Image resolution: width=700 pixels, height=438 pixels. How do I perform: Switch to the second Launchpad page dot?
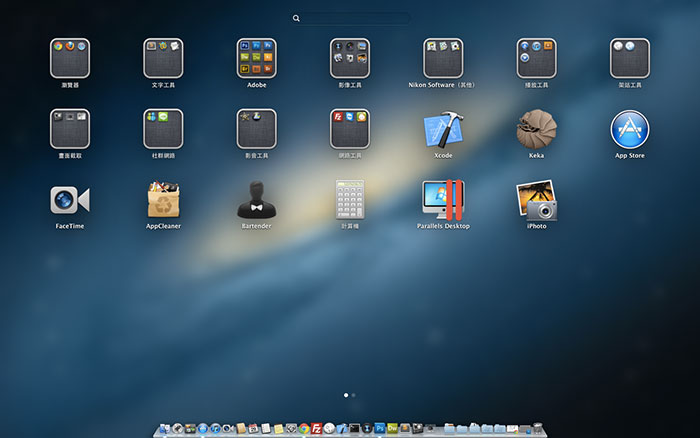[x=354, y=395]
